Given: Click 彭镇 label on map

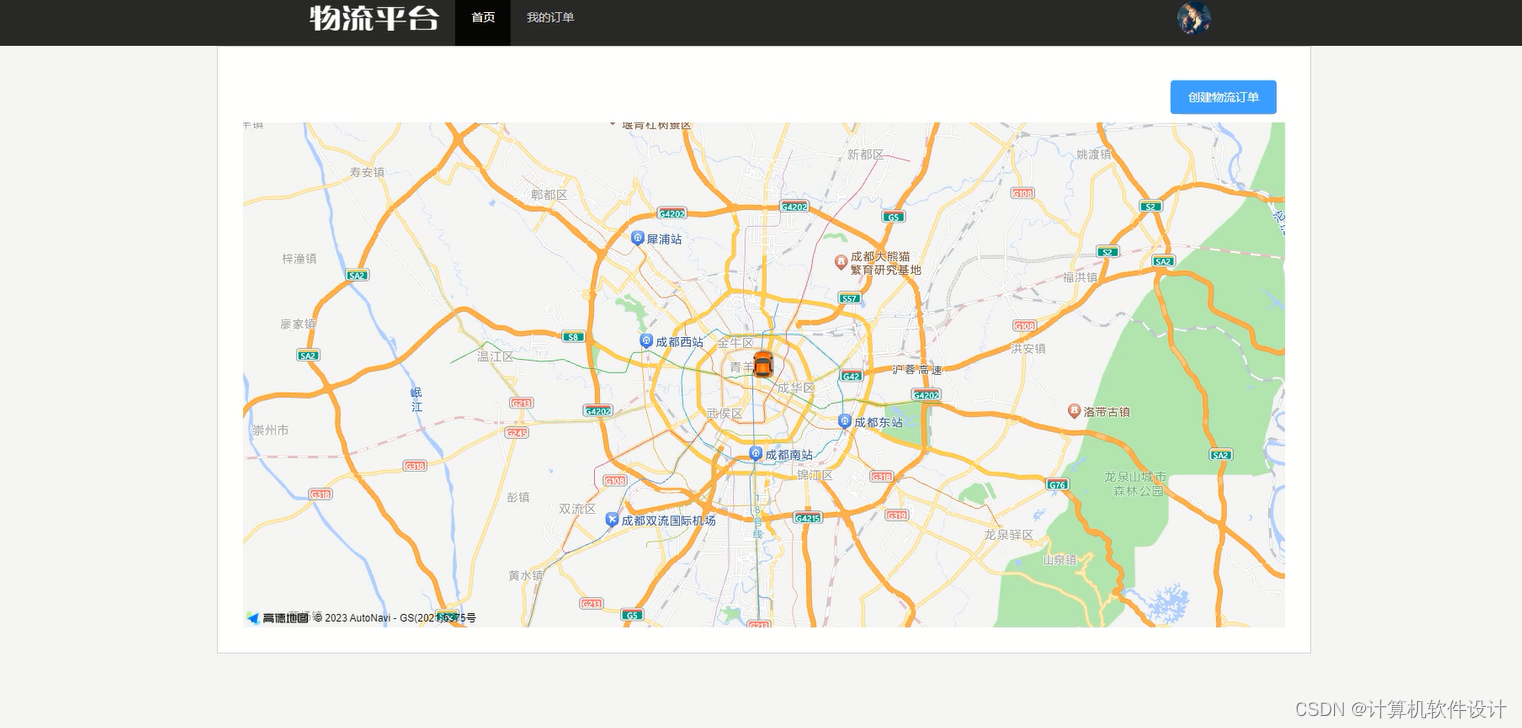Looking at the screenshot, I should [x=518, y=497].
